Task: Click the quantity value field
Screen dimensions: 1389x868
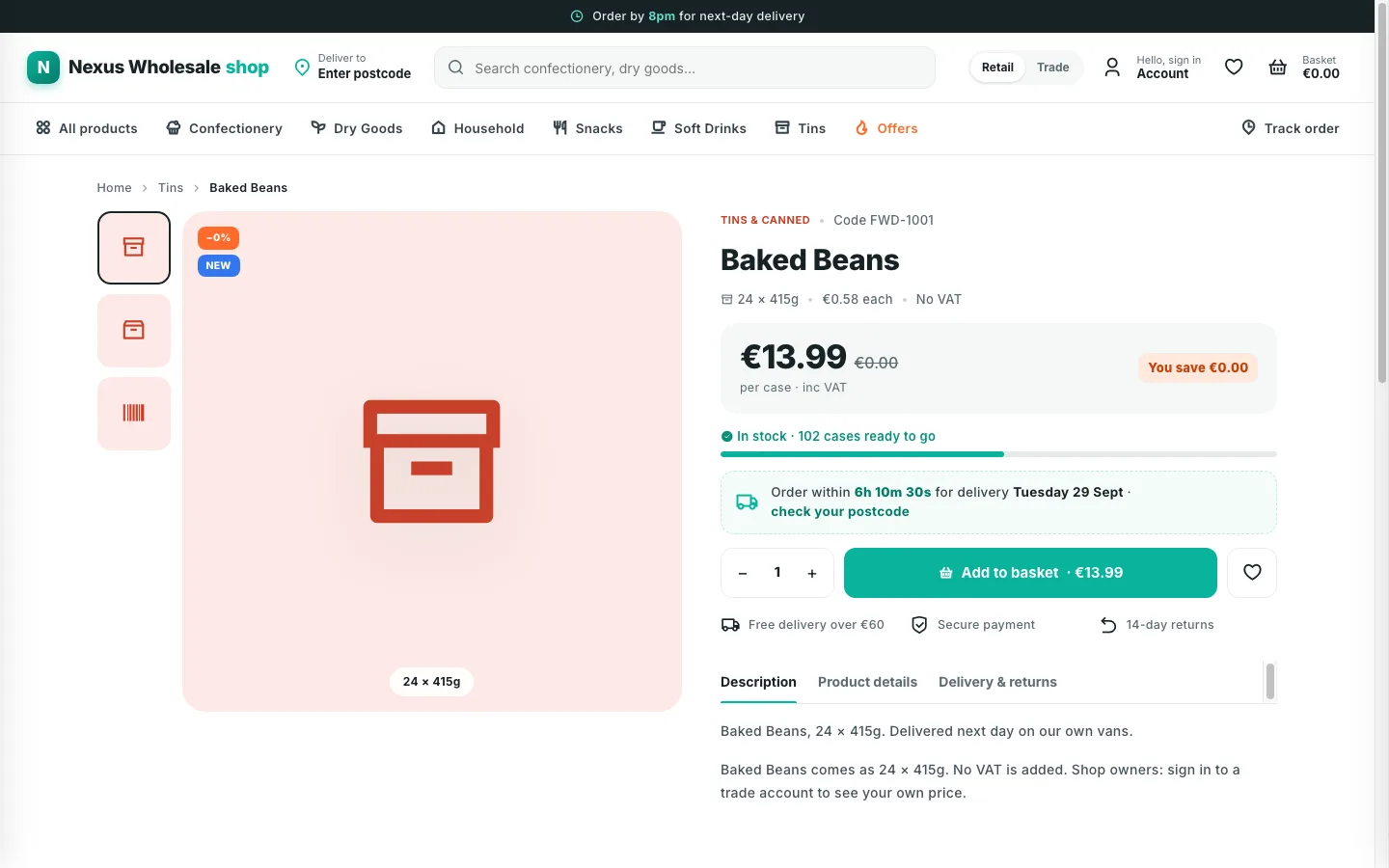Action: coord(777,573)
